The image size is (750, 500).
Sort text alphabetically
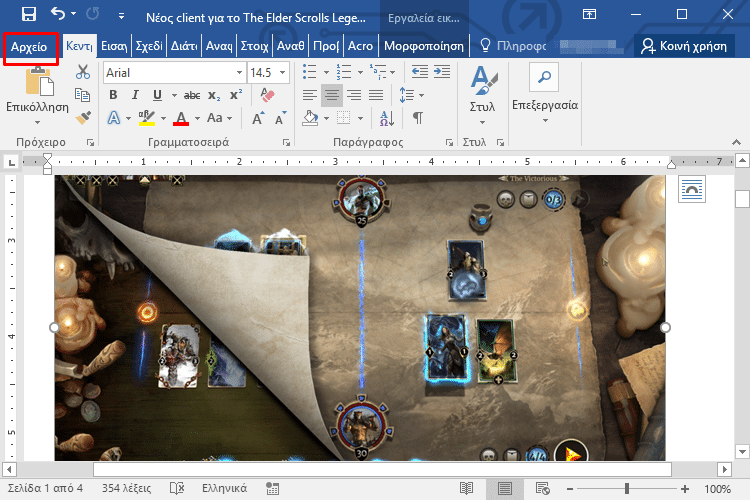(386, 118)
